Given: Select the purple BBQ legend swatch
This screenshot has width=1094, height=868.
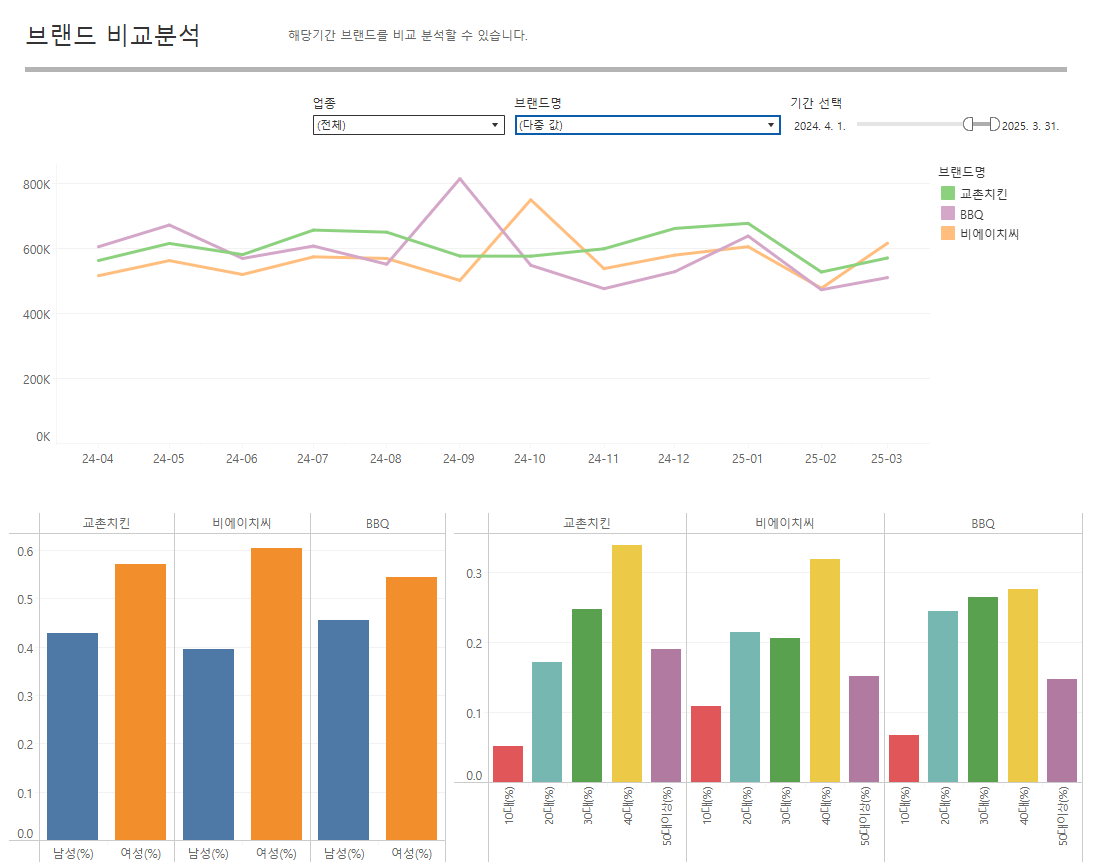Looking at the screenshot, I should (947, 214).
